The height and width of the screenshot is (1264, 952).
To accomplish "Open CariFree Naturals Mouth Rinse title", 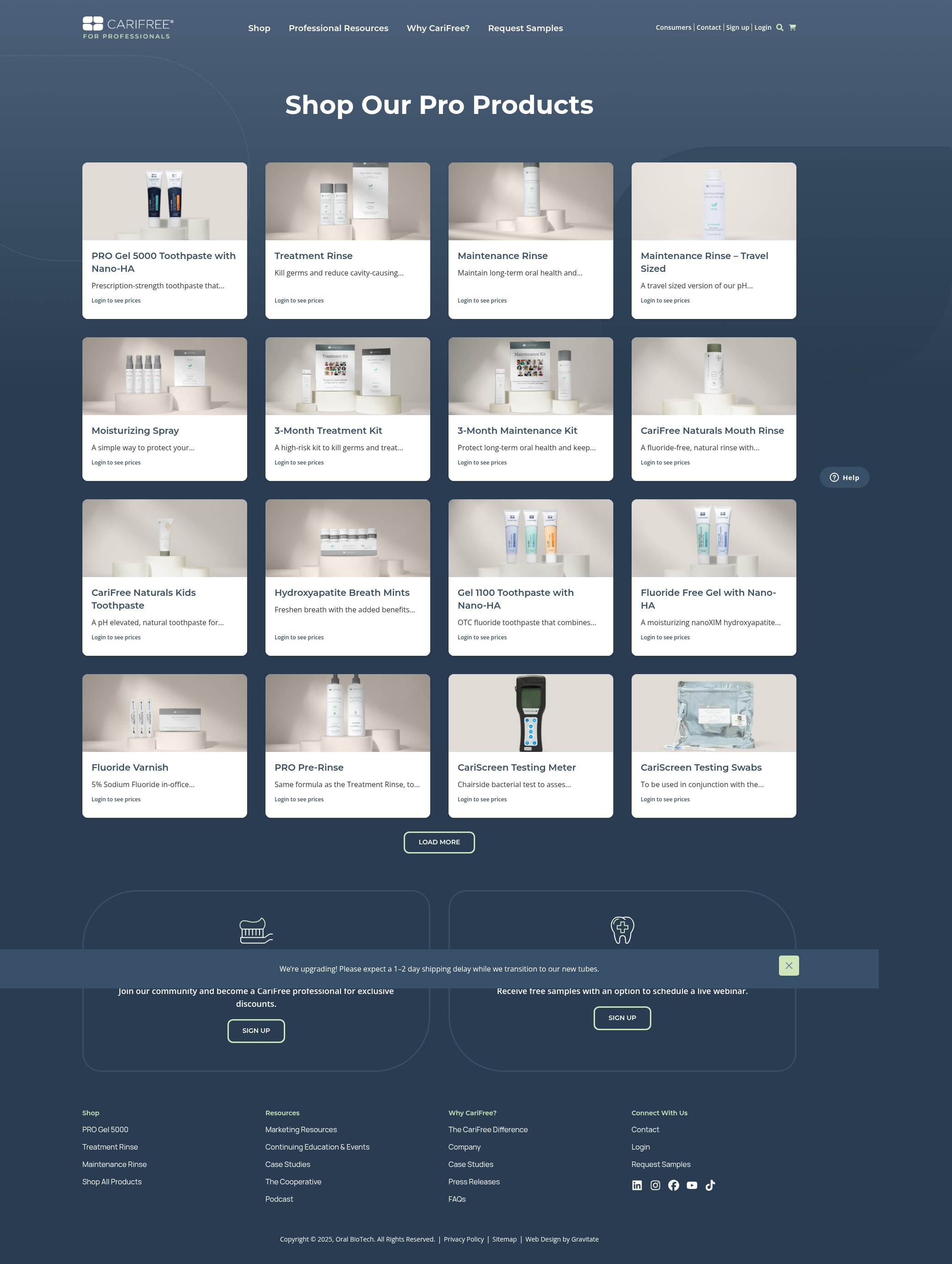I will (x=712, y=431).
